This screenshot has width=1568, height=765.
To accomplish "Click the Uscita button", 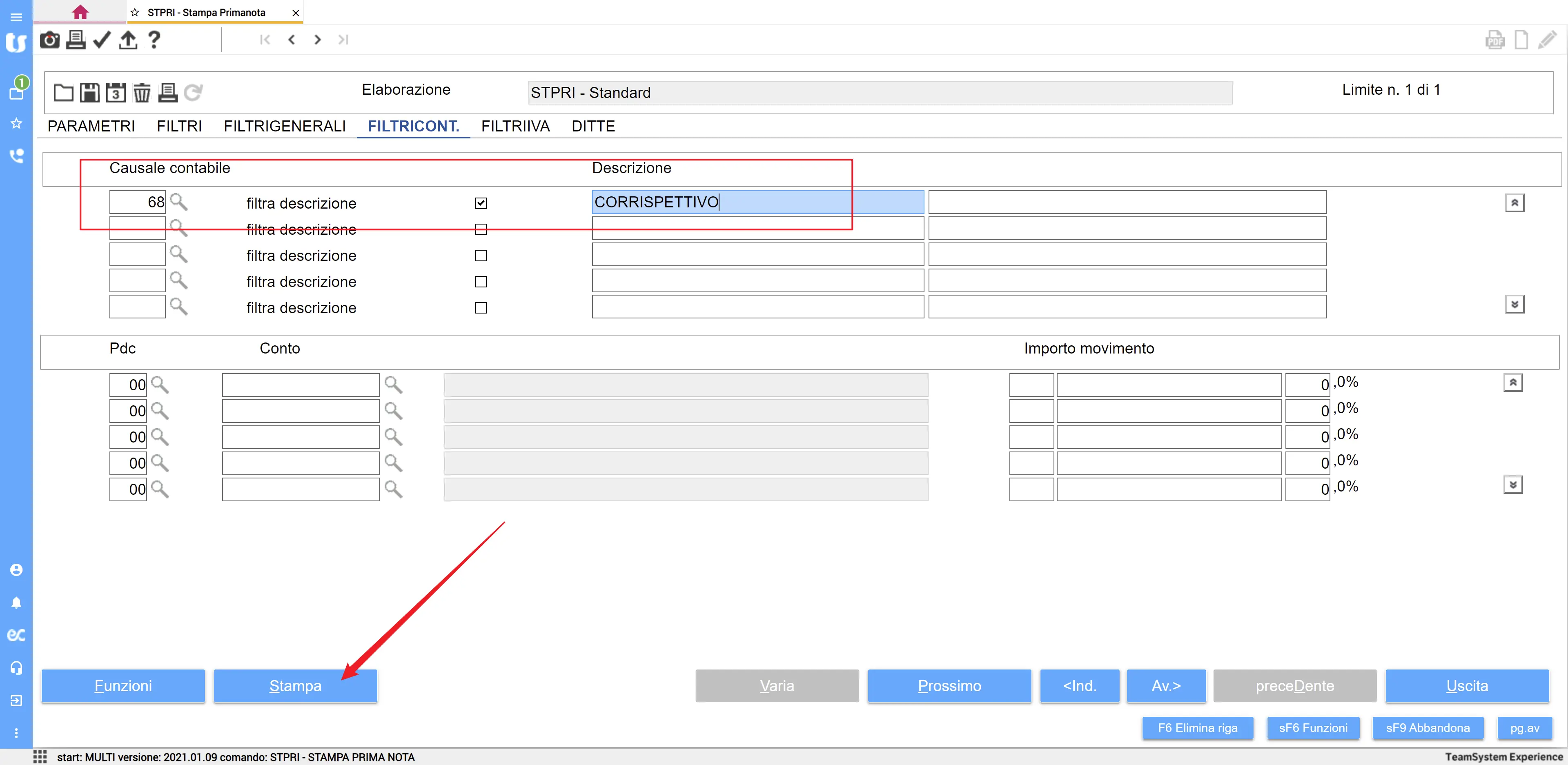I will pos(1466,686).
